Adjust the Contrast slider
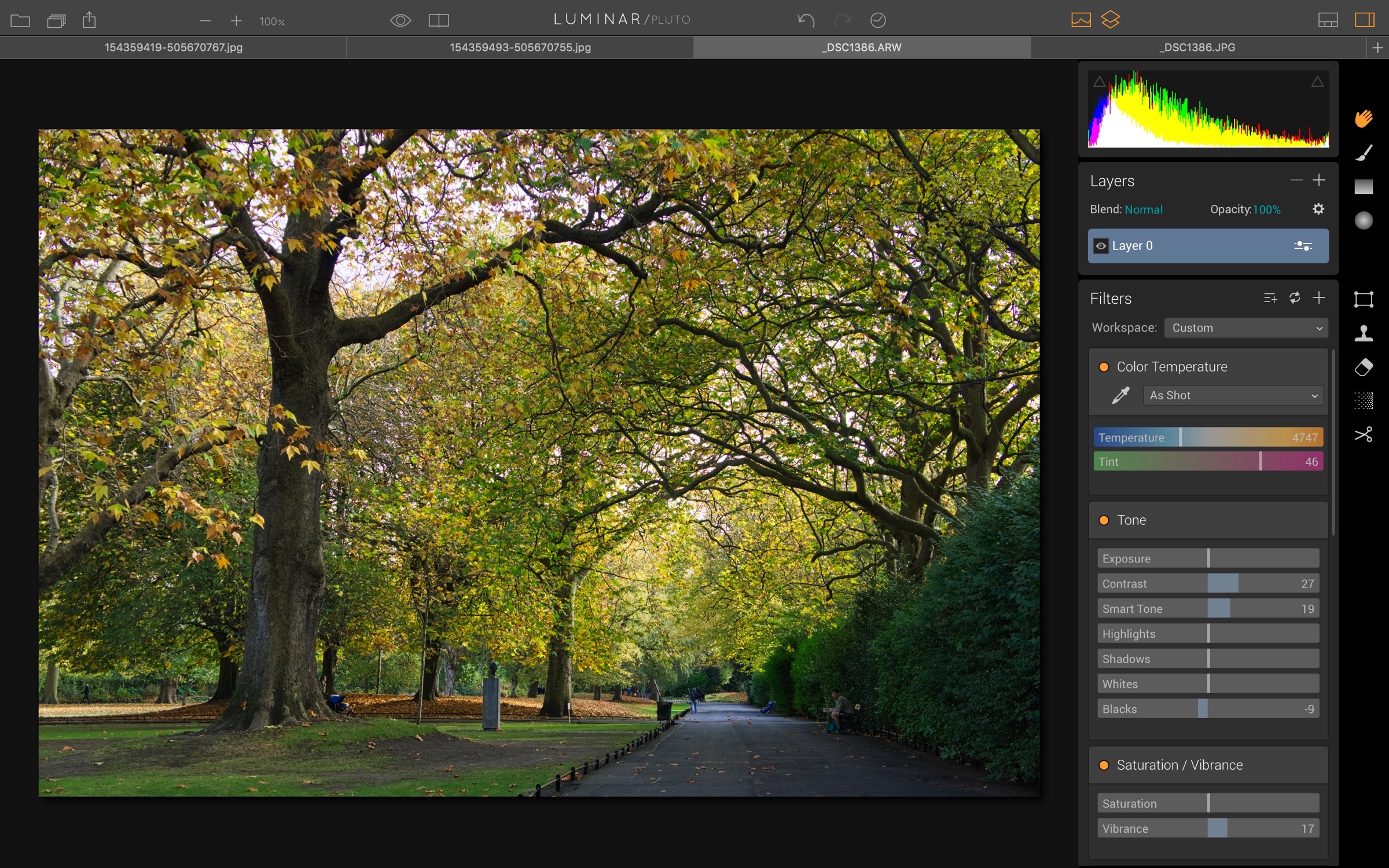Screen dimensions: 1389x868 coord(1208,584)
